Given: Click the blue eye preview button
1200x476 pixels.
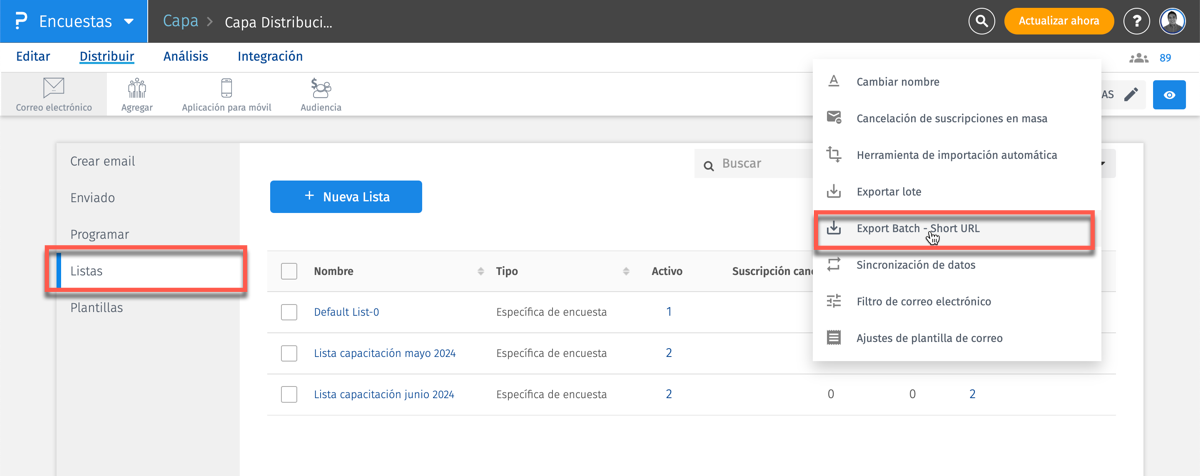Looking at the screenshot, I should pos(1169,95).
